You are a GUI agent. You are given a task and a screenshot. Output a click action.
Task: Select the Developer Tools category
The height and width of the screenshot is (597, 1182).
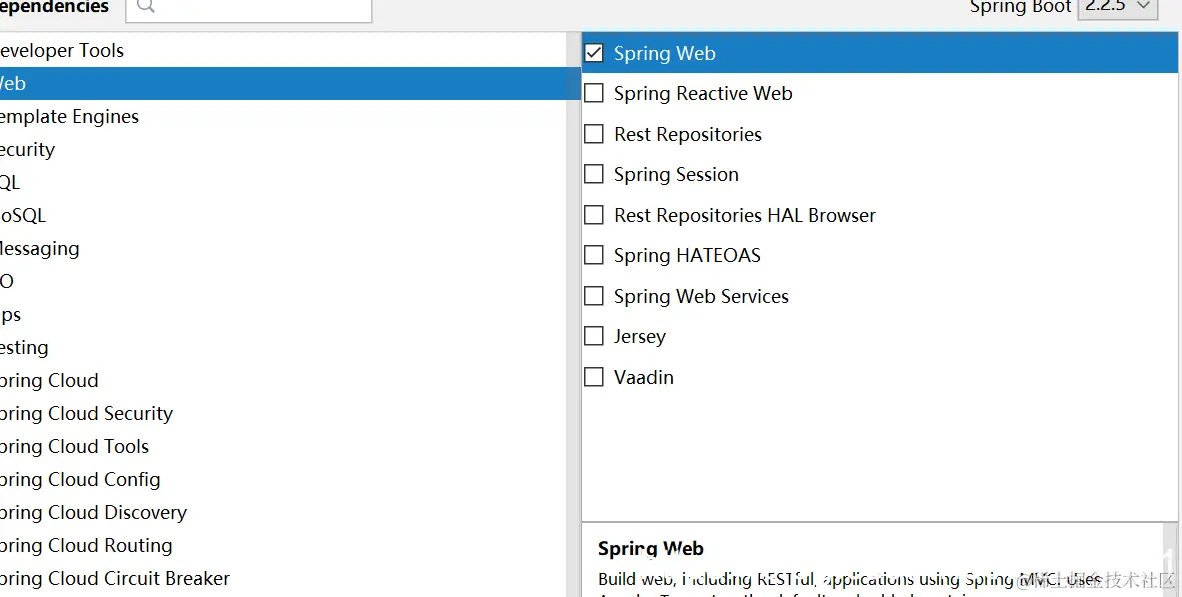click(x=285, y=51)
